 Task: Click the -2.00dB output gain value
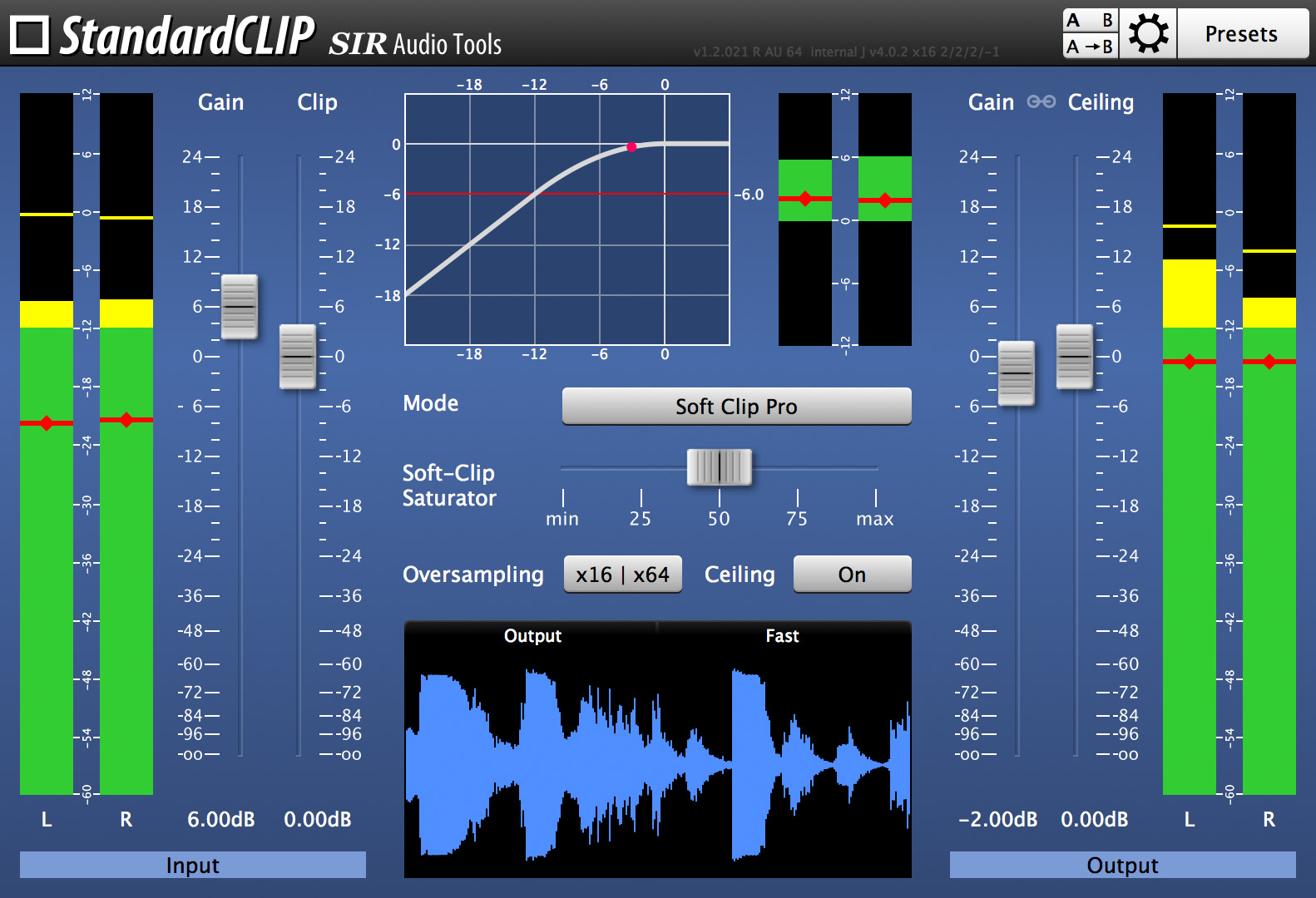pos(998,820)
